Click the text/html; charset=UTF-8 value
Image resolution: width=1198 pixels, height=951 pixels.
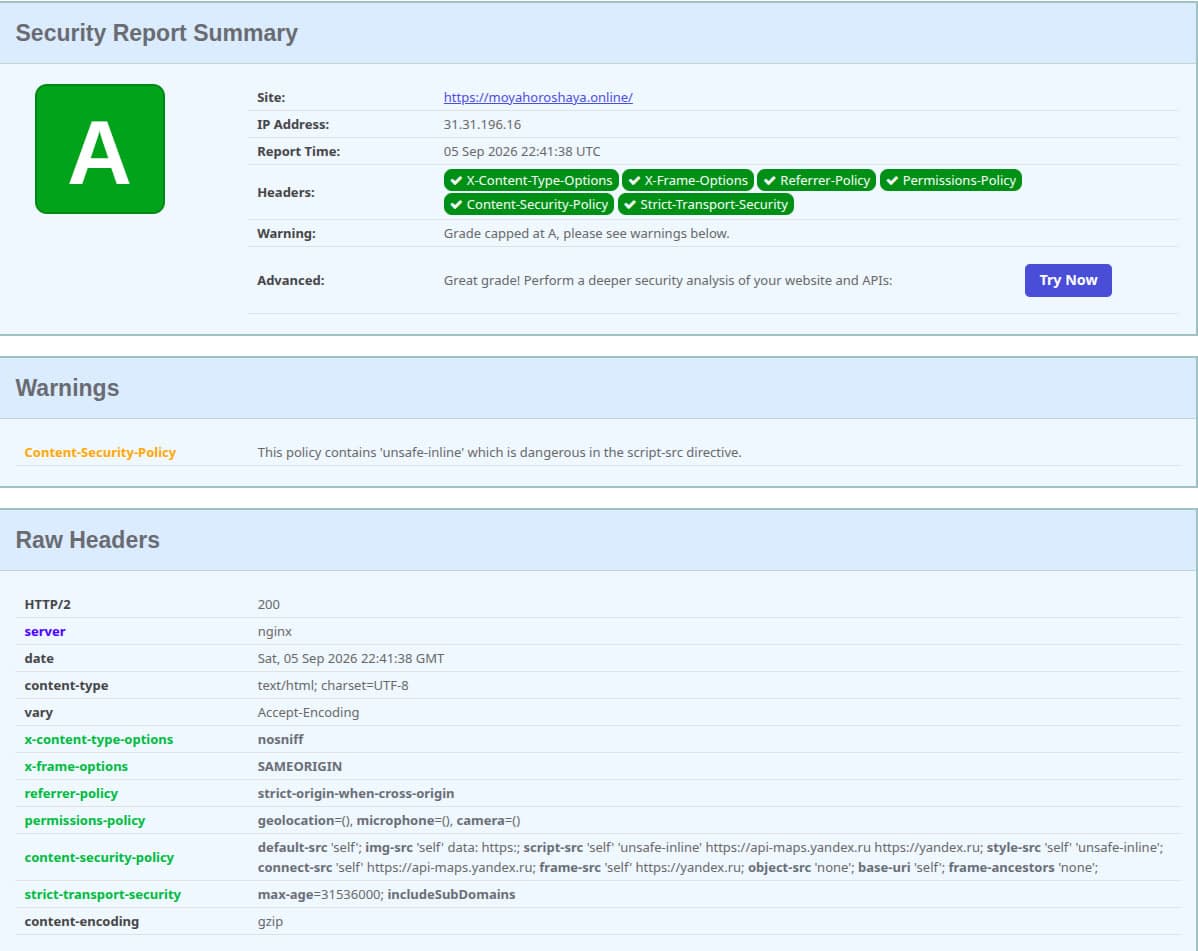pyautogui.click(x=333, y=685)
